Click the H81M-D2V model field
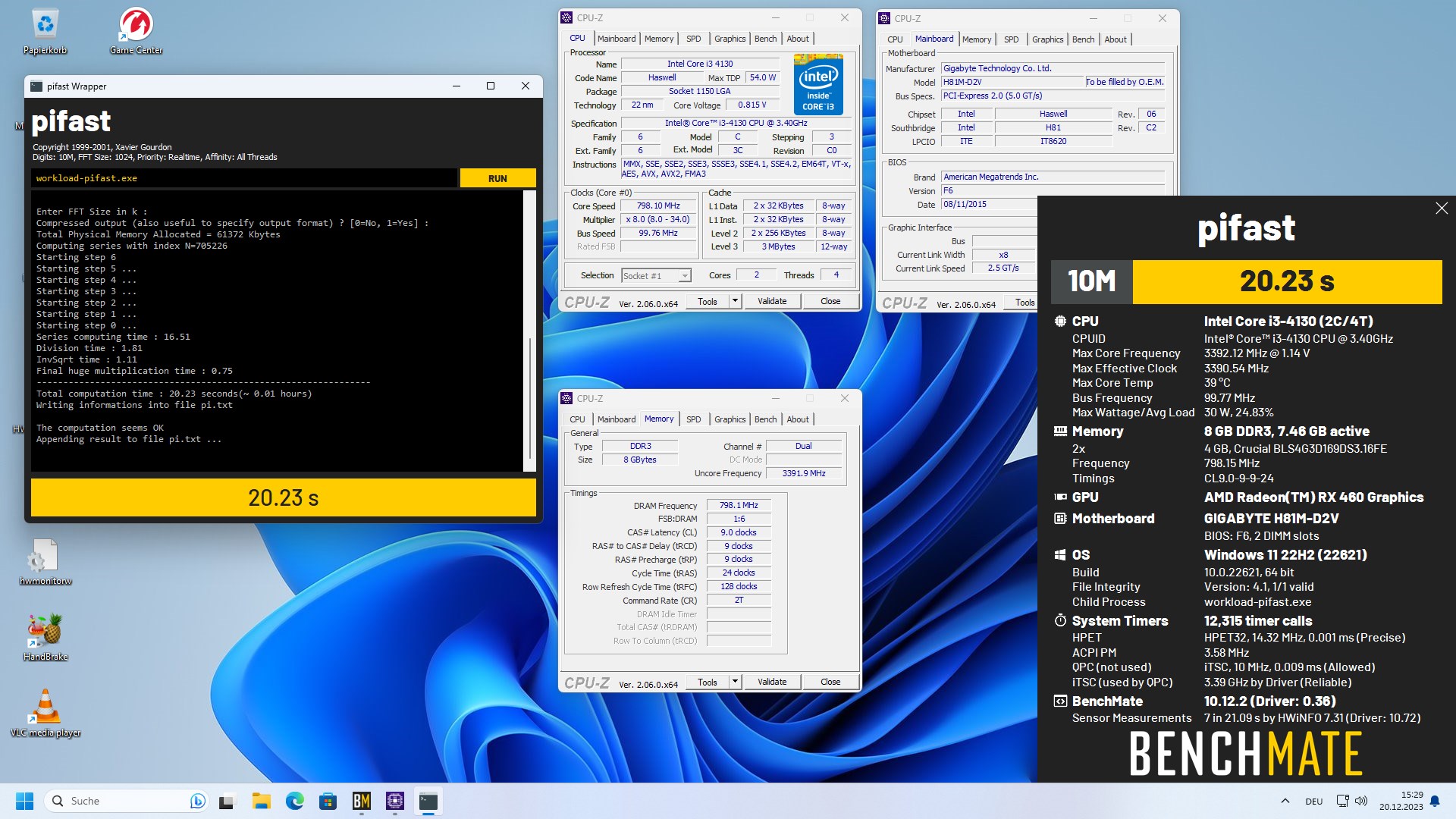1456x819 pixels. coord(1011,82)
